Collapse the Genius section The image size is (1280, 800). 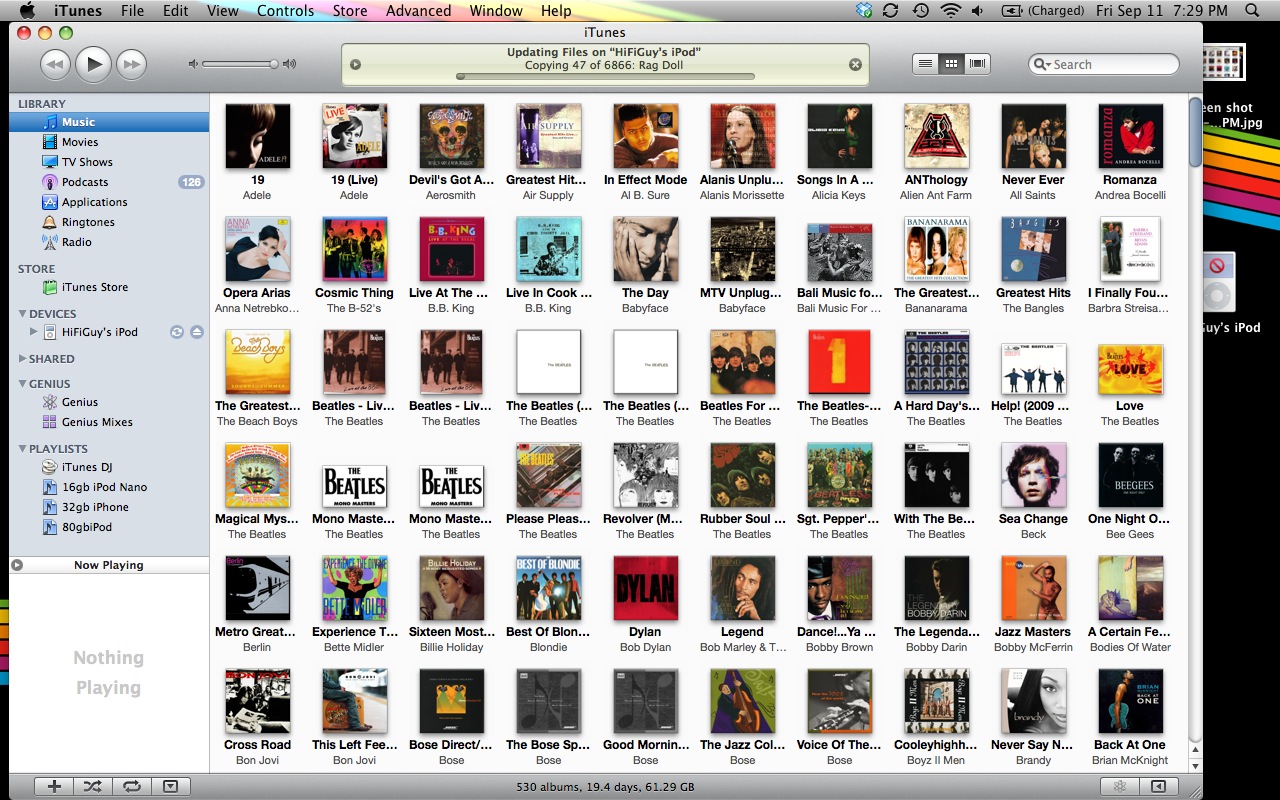coord(22,384)
